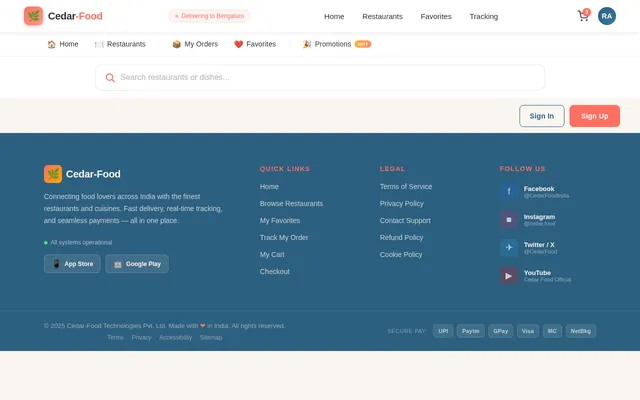This screenshot has width=640, height=400.
Task: Click the NetBkg payment badge
Action: click(580, 331)
